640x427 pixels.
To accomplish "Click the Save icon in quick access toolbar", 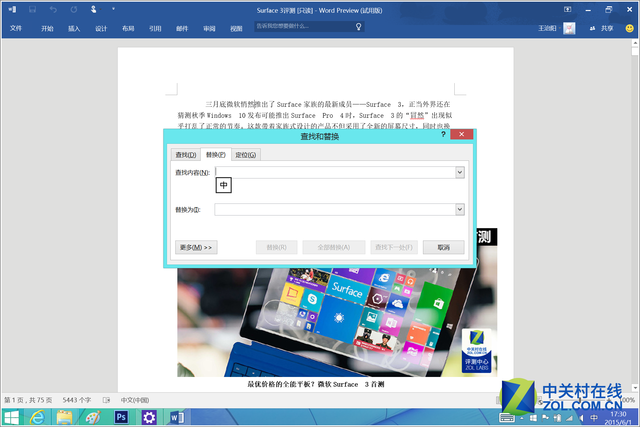I will click(x=32, y=9).
